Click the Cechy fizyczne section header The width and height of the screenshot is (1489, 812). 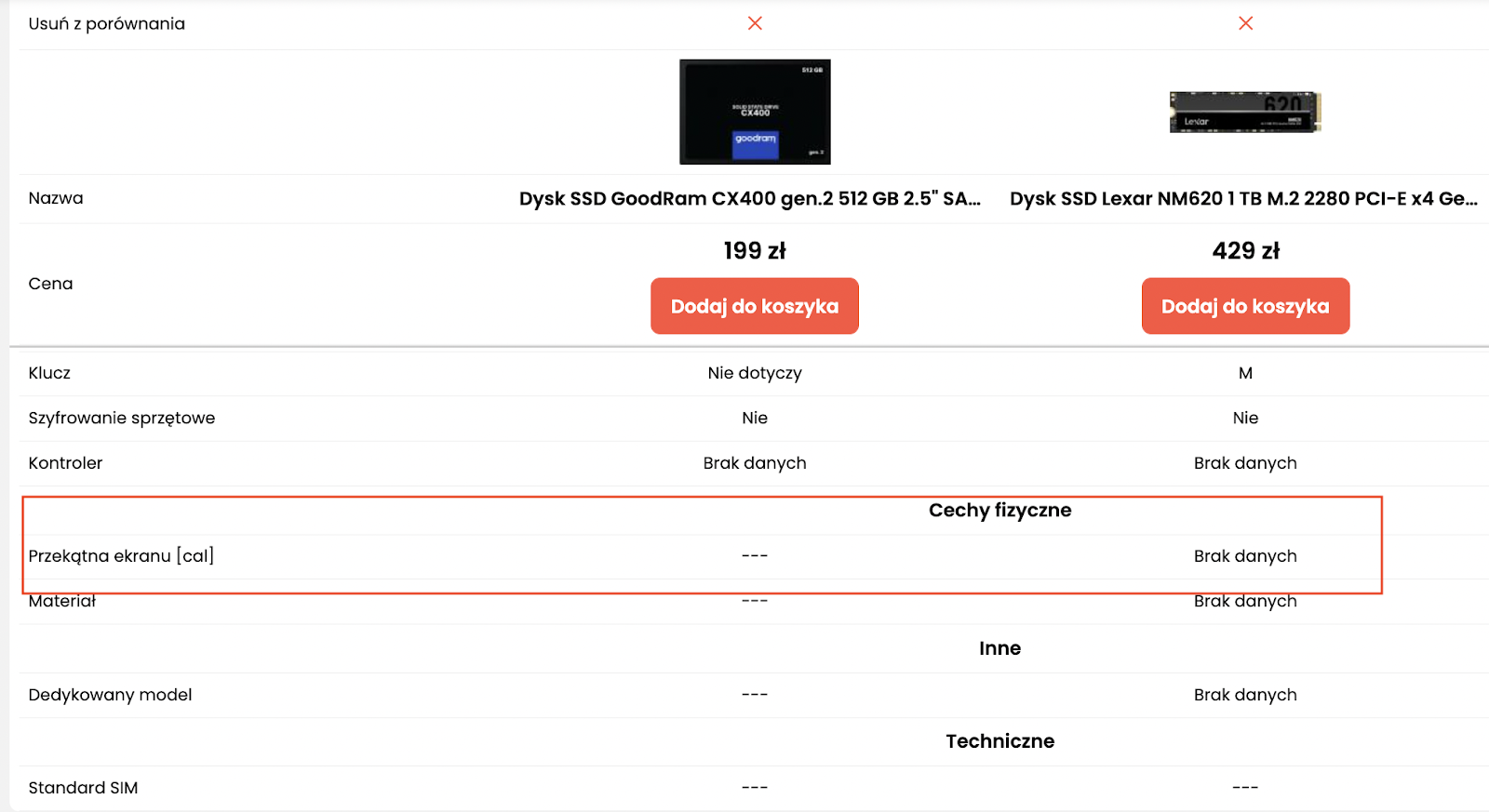pos(999,511)
